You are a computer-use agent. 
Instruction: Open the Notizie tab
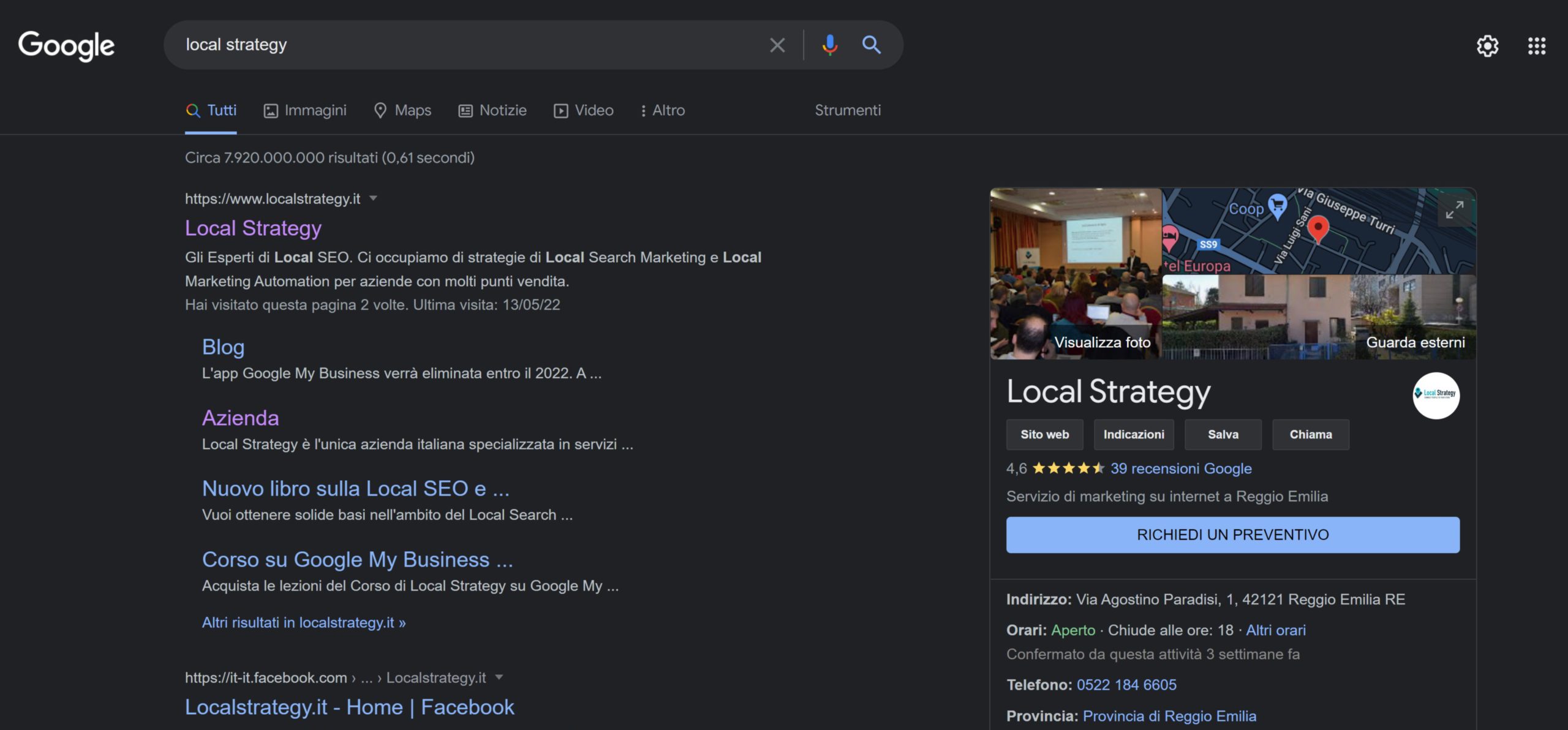[492, 110]
